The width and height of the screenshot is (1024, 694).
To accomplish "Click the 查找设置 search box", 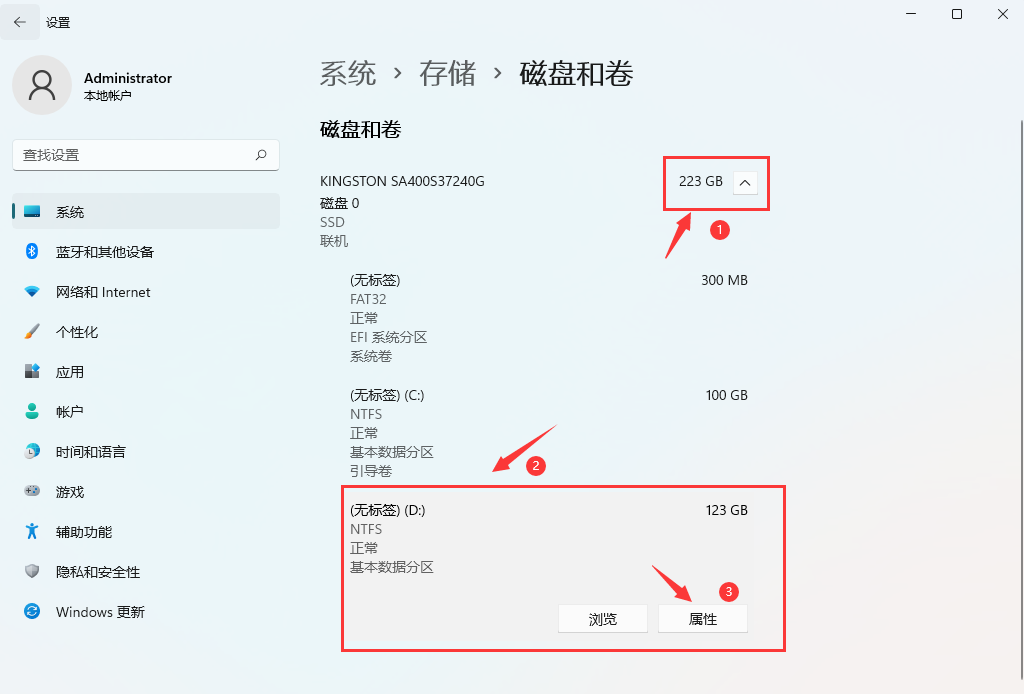I will [x=145, y=155].
